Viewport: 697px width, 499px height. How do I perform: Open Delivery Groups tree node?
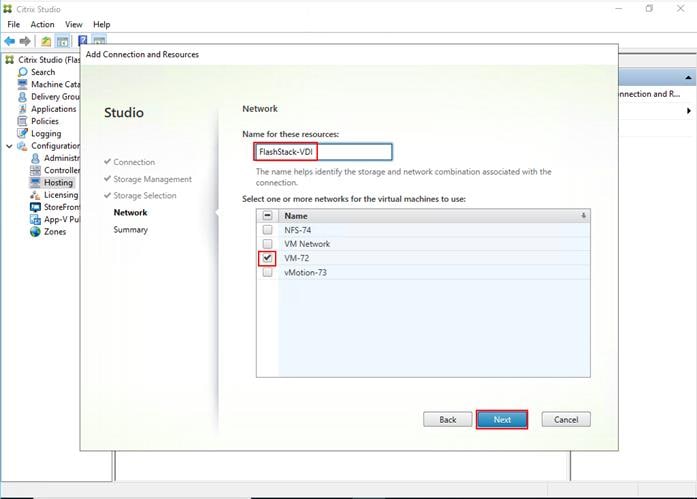coord(55,96)
